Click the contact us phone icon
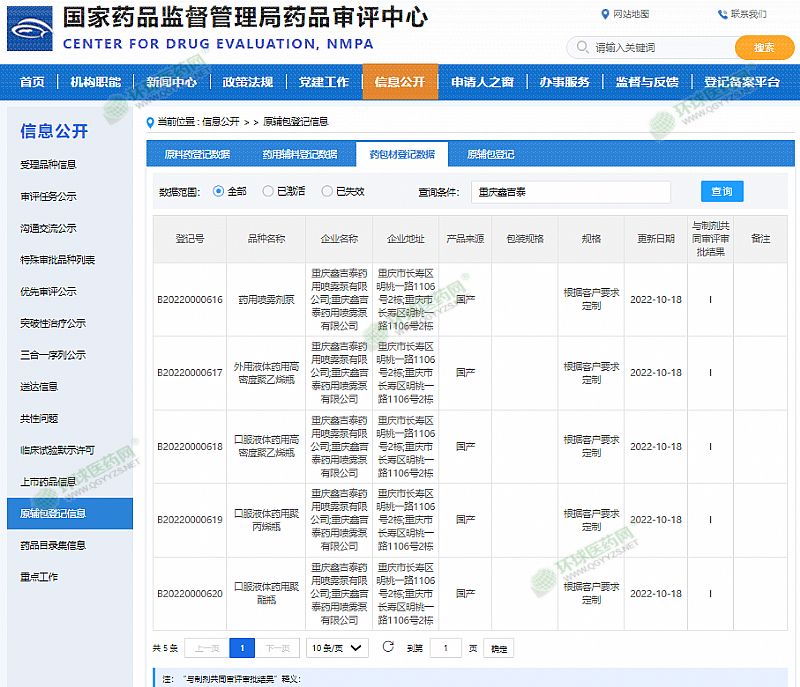Screen dimensions: 800x687 (x=722, y=14)
